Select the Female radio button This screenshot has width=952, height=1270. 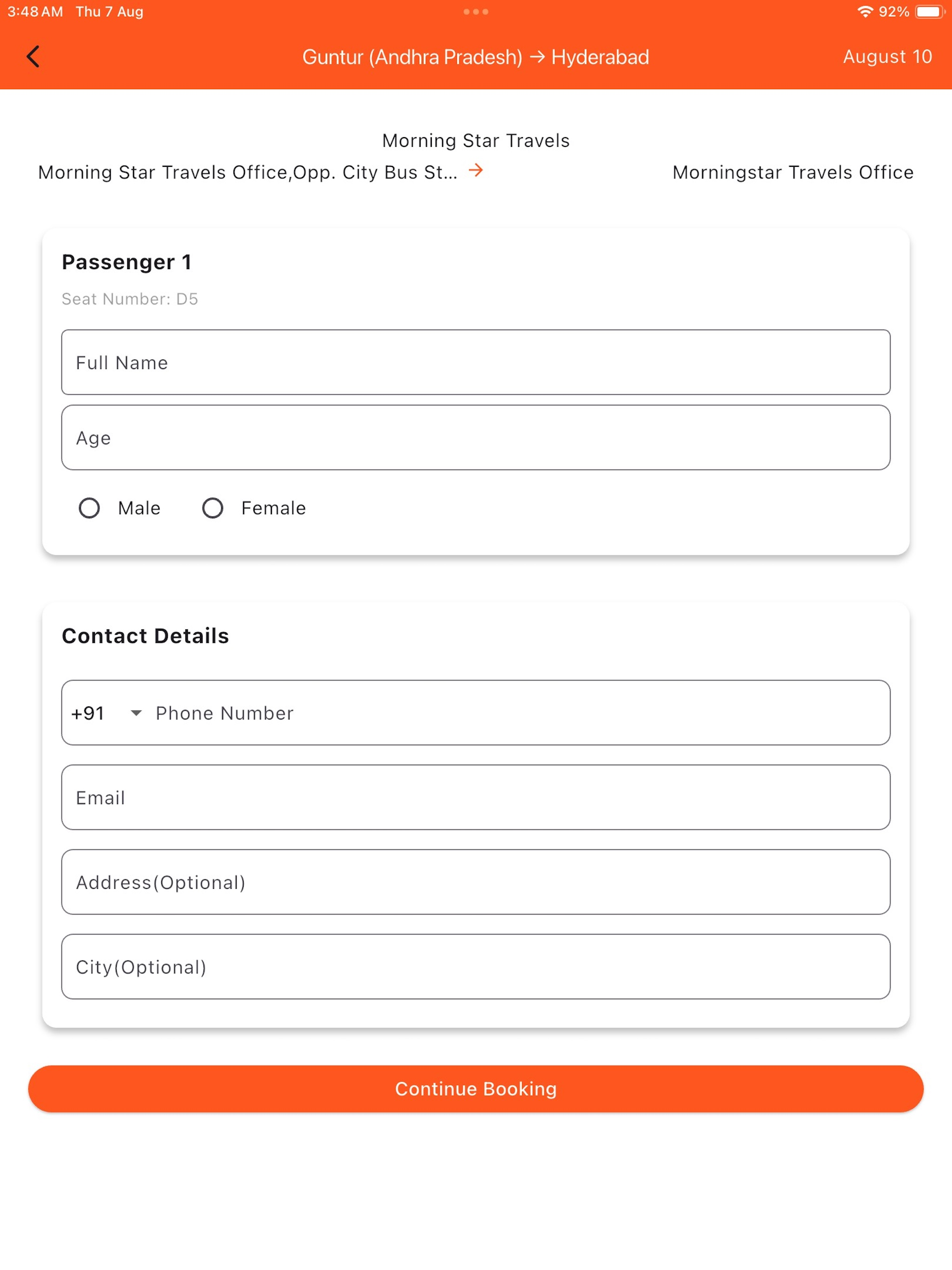point(212,508)
